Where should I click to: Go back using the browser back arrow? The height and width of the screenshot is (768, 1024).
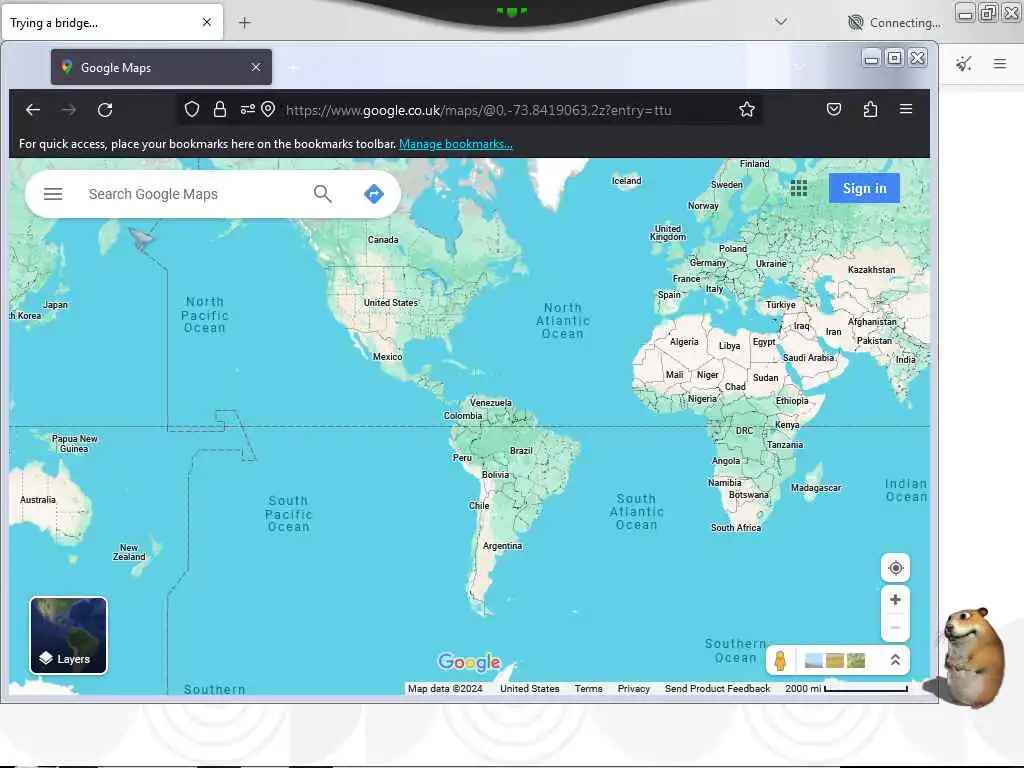click(33, 110)
